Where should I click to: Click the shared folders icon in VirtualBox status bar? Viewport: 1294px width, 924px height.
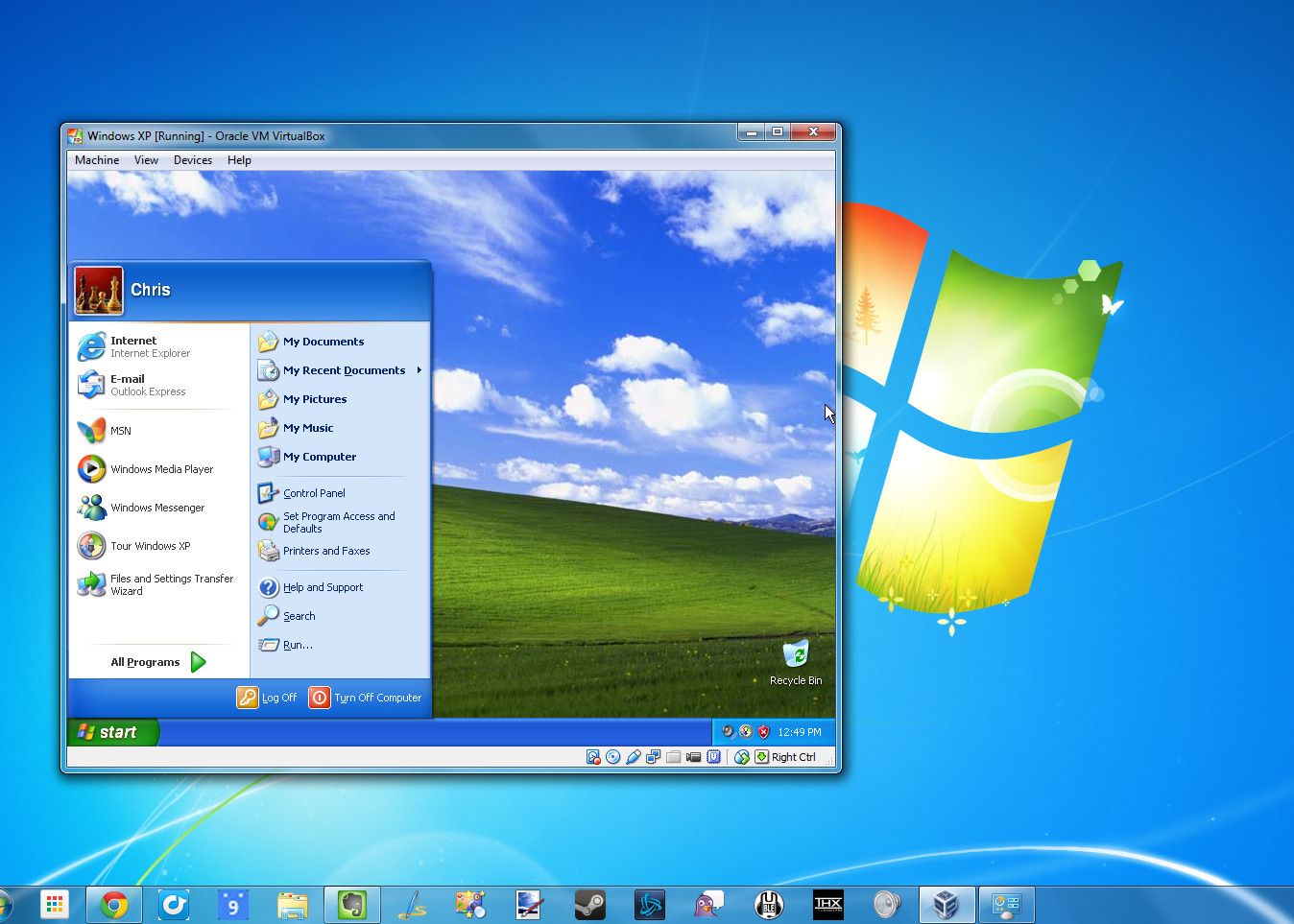tap(674, 757)
